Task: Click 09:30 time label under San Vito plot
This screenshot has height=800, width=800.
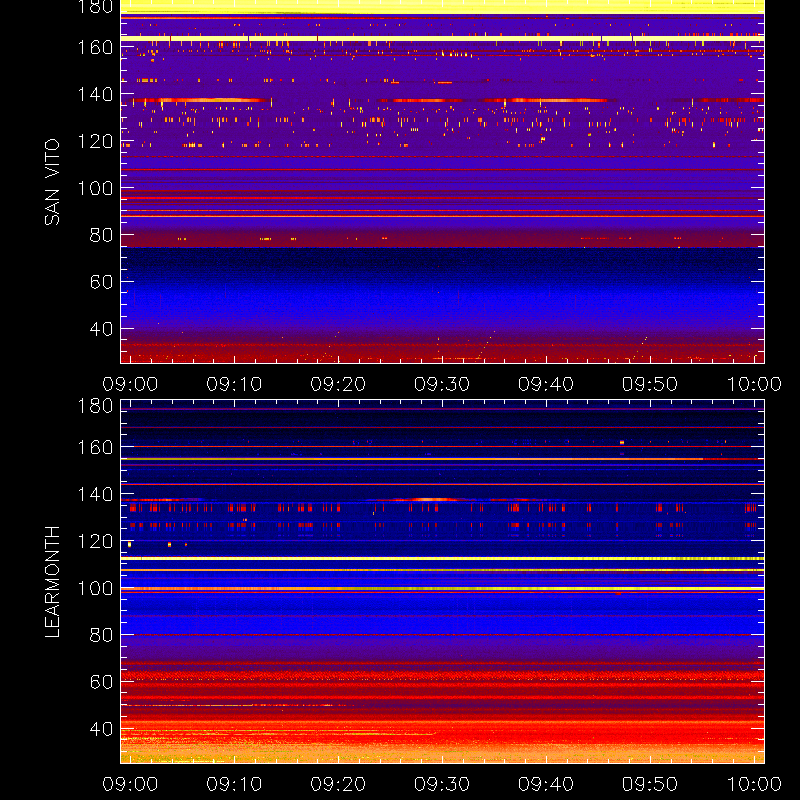Action: pos(442,384)
